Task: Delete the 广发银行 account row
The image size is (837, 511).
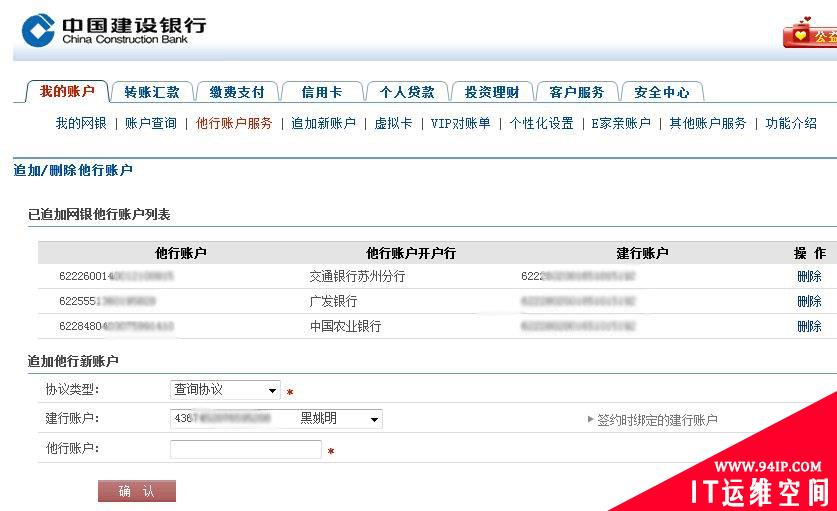Action: [x=809, y=301]
